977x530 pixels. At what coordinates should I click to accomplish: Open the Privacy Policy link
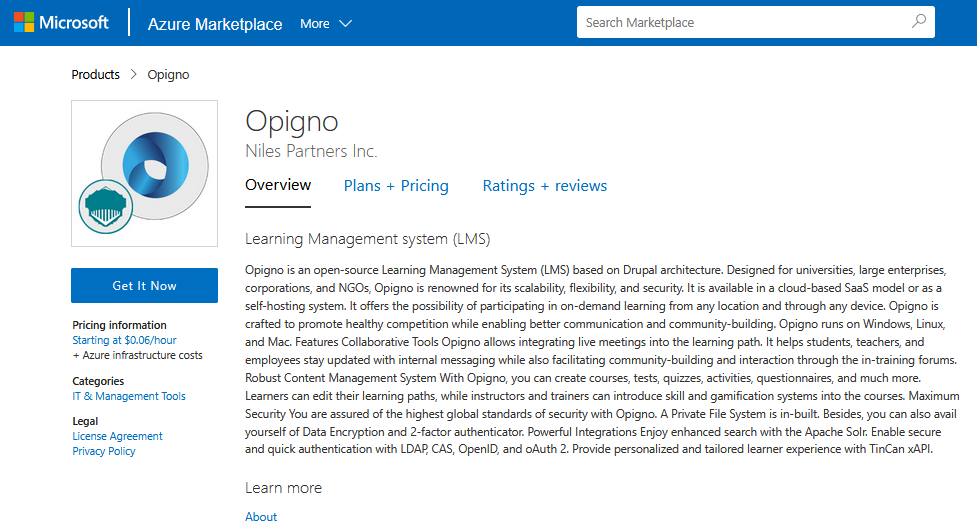pos(104,451)
